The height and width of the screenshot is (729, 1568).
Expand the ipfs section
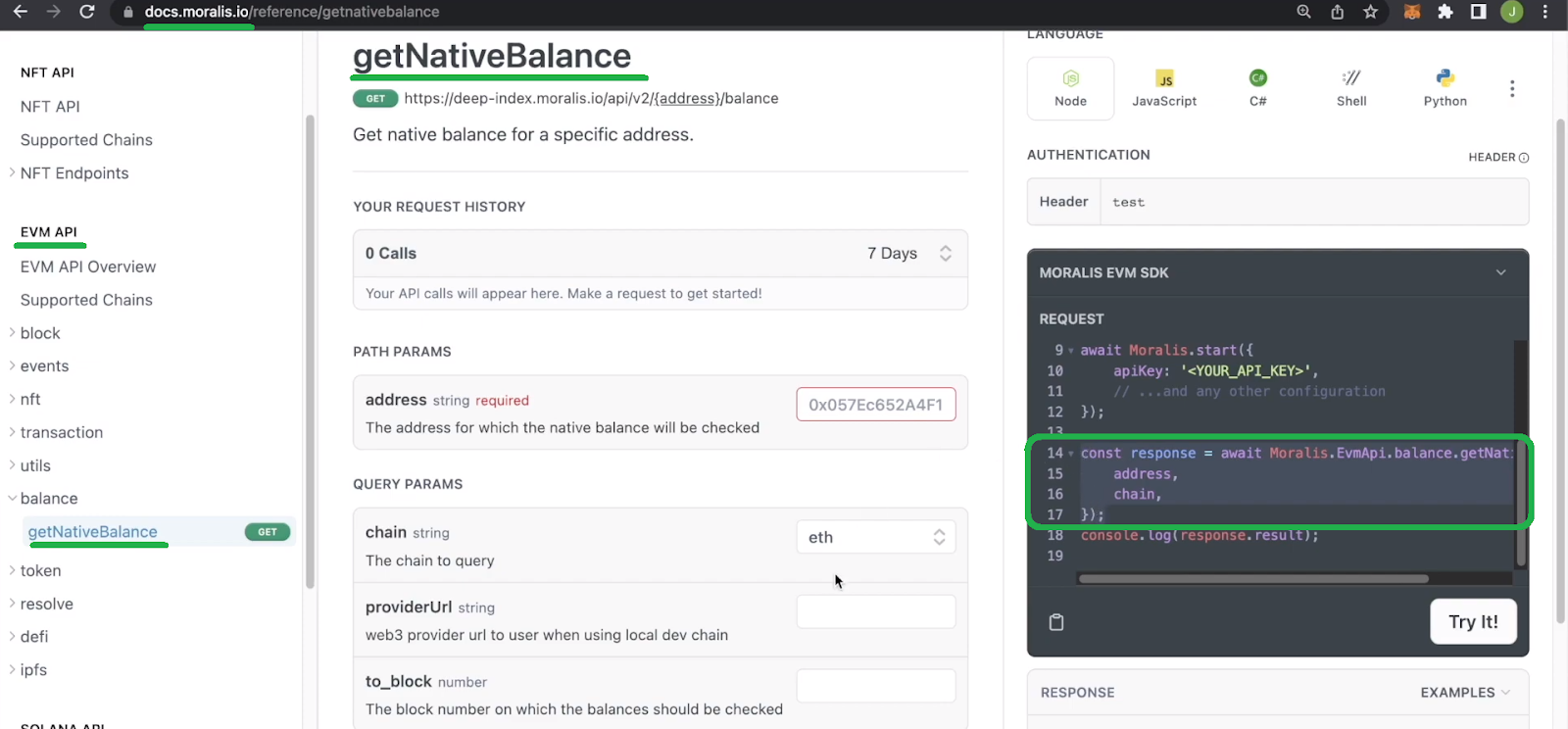point(12,670)
